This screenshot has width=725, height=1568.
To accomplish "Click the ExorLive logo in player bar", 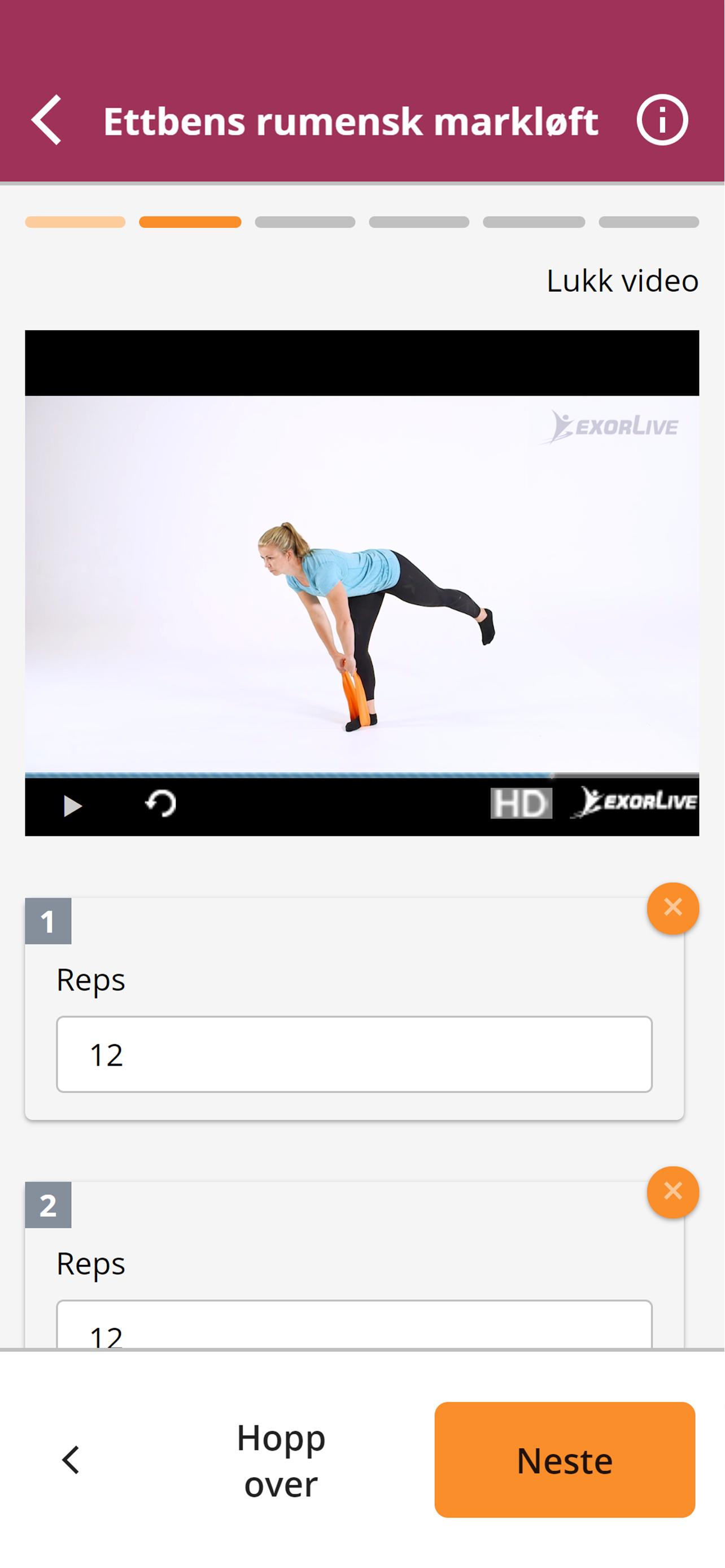I will [x=634, y=802].
